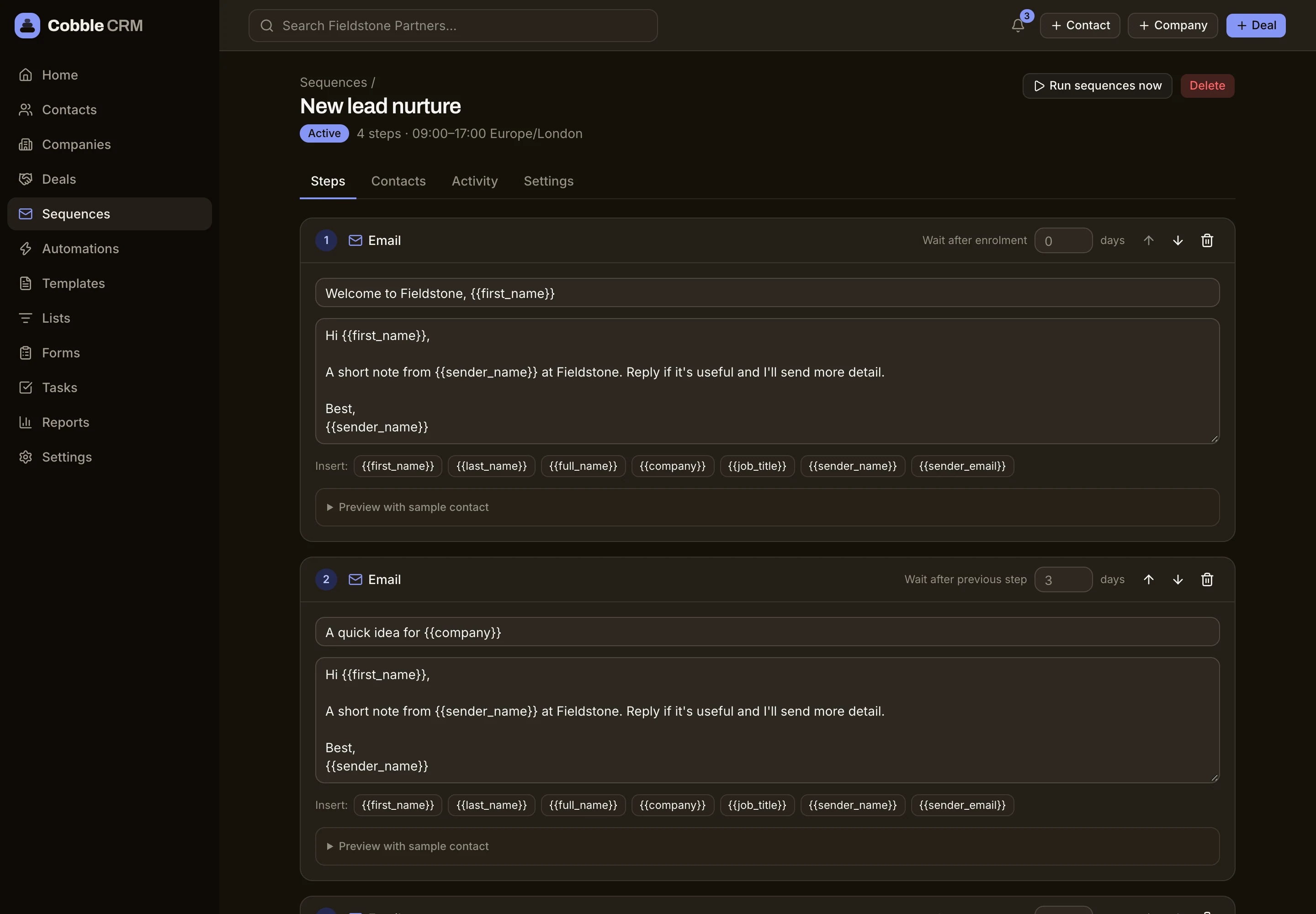This screenshot has height=914, width=1316.
Task: Click step 1 wait days input
Action: [x=1063, y=240]
